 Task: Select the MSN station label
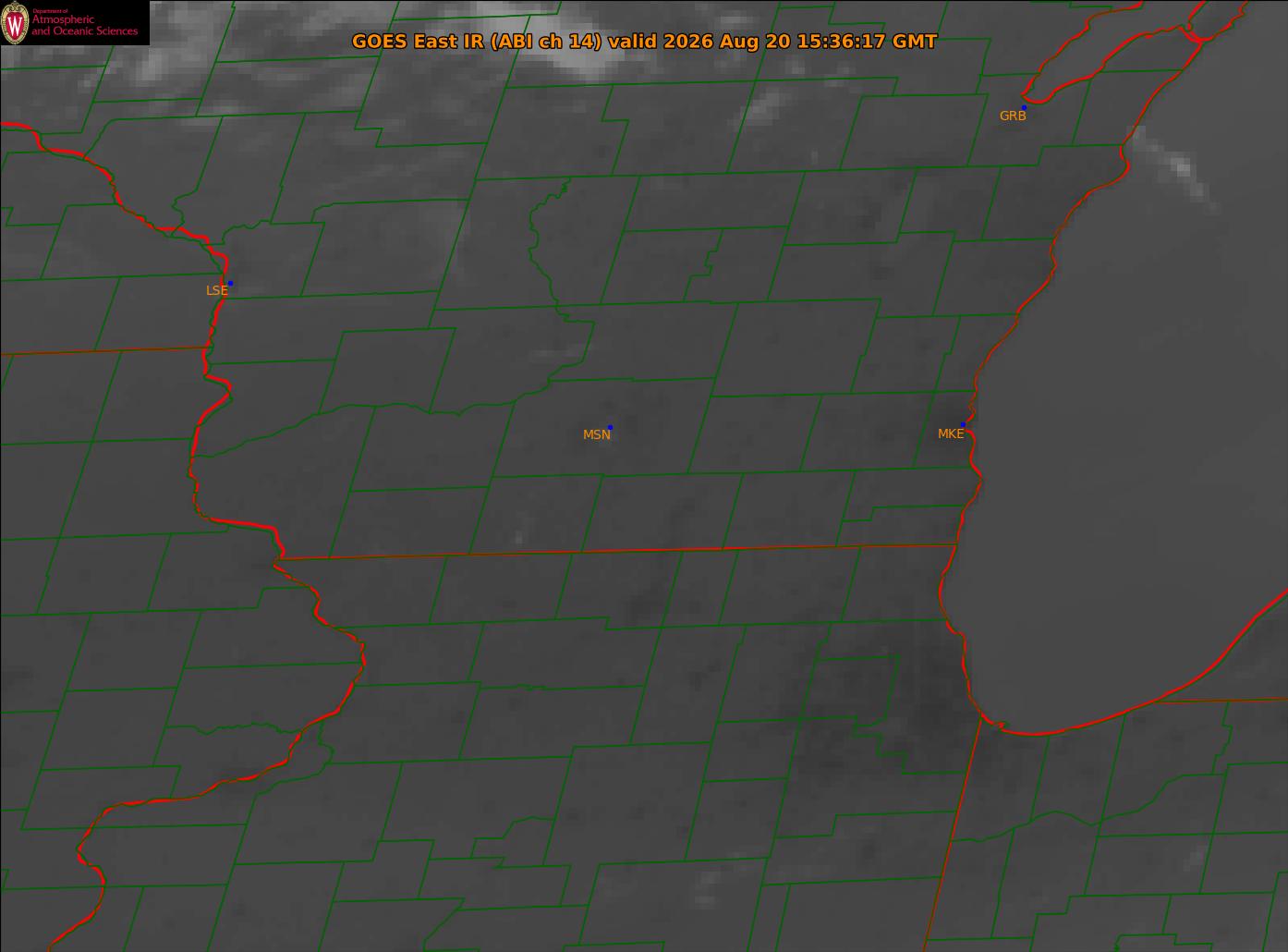pyautogui.click(x=596, y=434)
